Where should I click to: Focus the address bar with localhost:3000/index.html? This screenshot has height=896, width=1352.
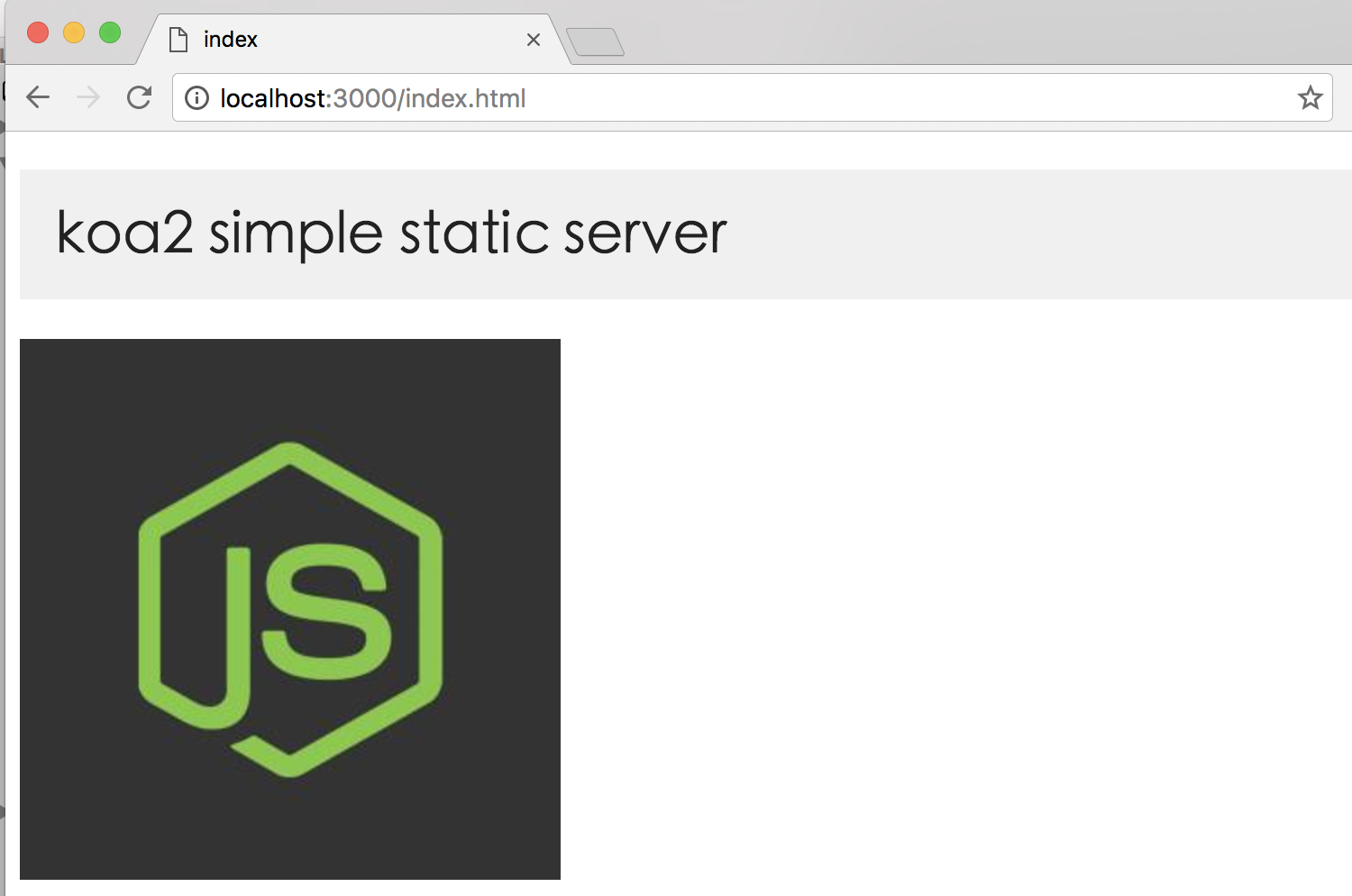[x=752, y=97]
